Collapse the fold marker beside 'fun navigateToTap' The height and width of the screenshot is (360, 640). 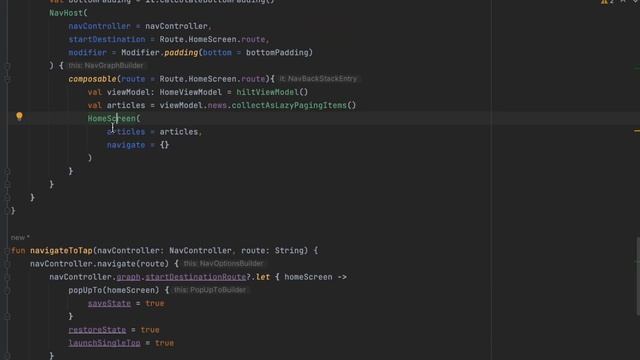pyautogui.click(x=7, y=251)
